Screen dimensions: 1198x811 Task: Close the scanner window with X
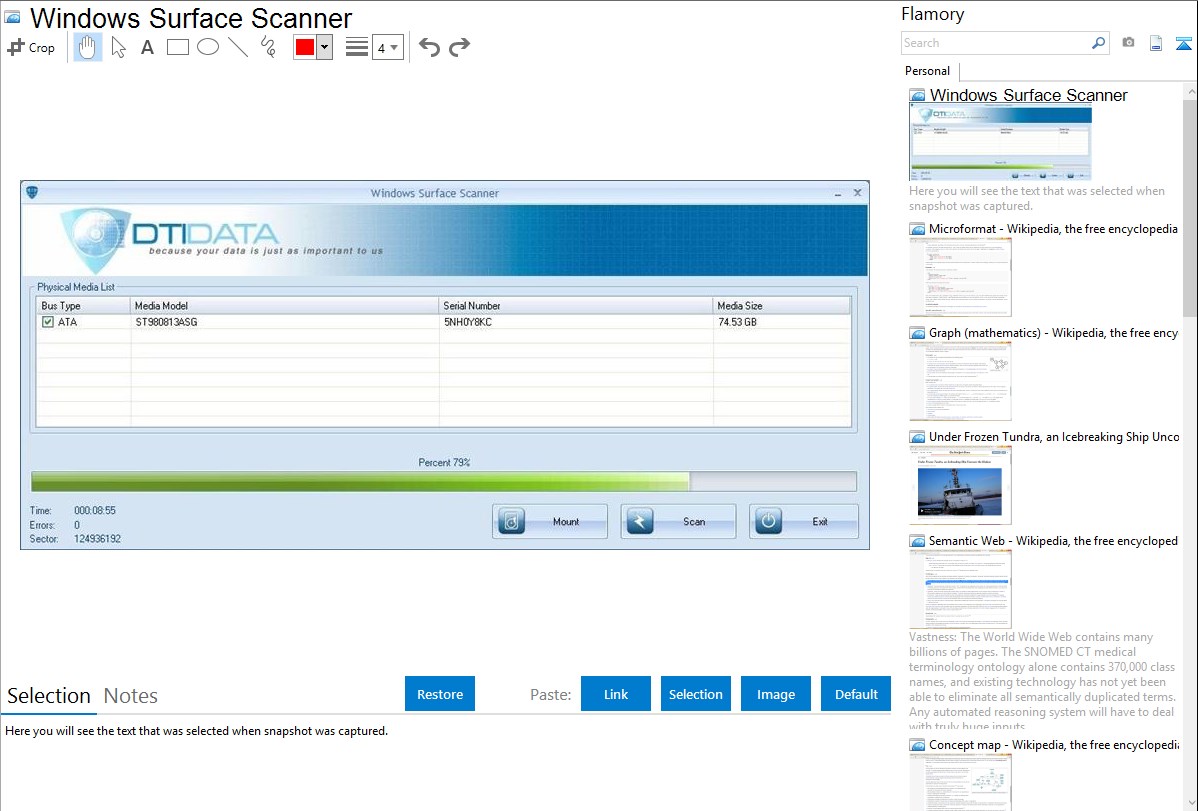coord(857,193)
